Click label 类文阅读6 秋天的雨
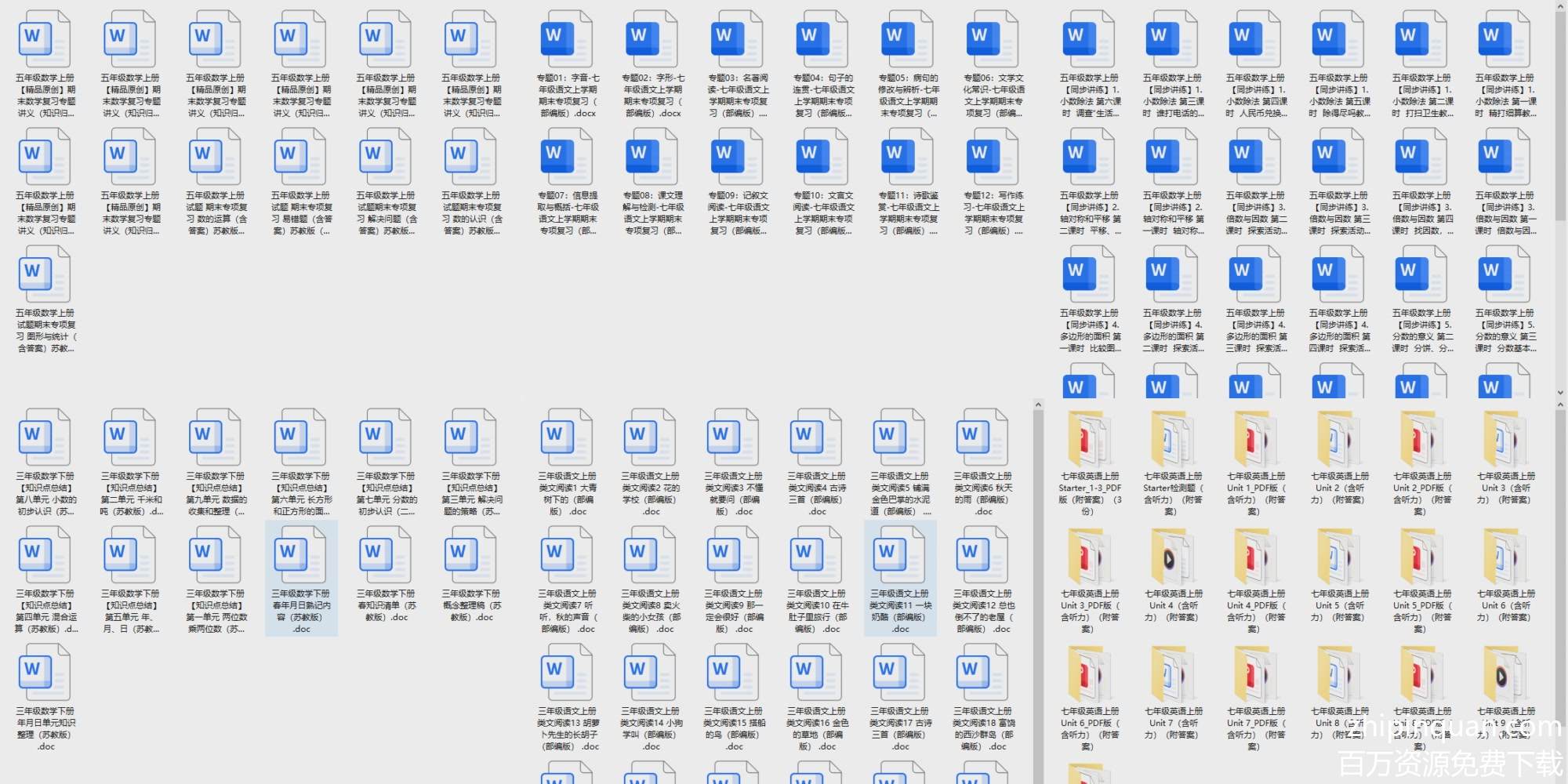Screen dimensions: 1568x784 tap(983, 494)
